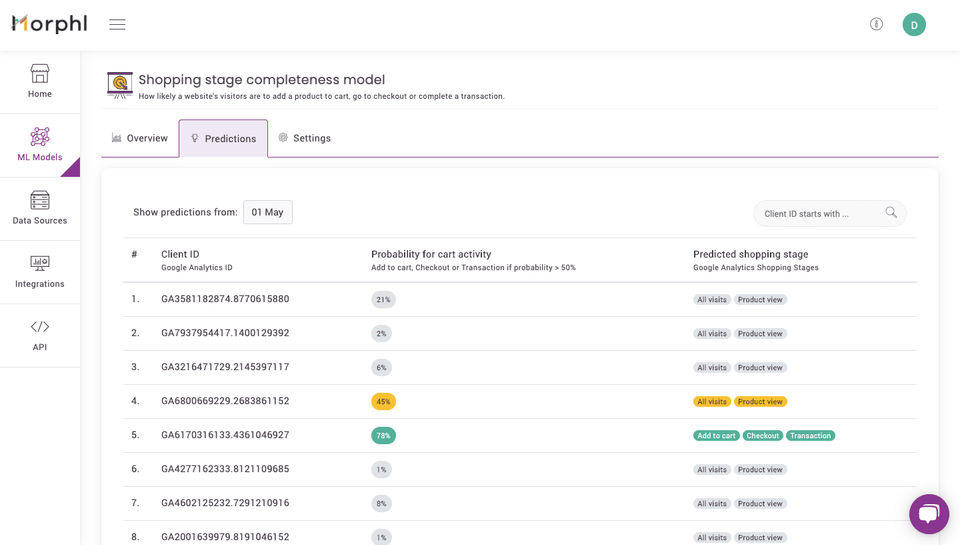The image size is (960, 545).
Task: Click the 78% probability badge
Action: click(383, 436)
